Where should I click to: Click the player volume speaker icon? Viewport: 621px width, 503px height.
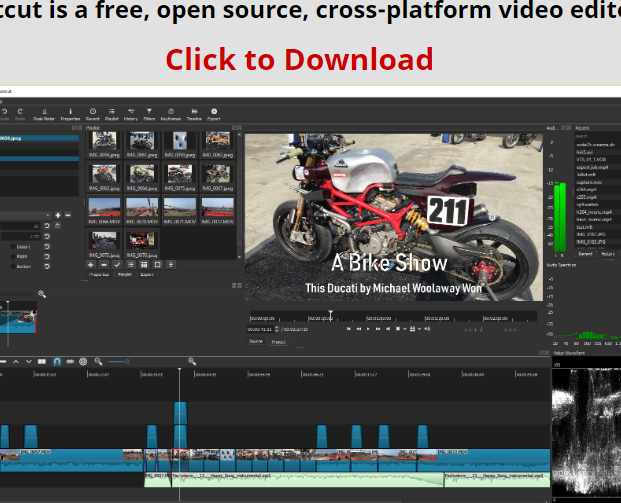(x=427, y=329)
